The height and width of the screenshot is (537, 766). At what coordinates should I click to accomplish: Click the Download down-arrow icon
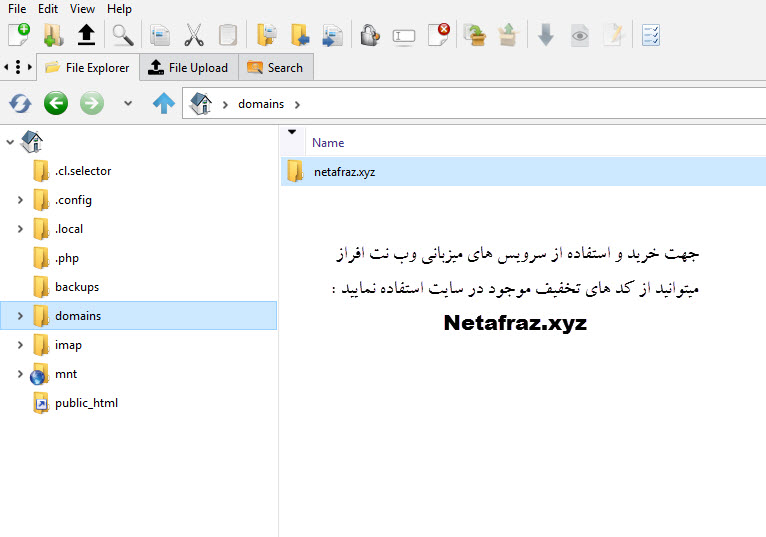546,35
